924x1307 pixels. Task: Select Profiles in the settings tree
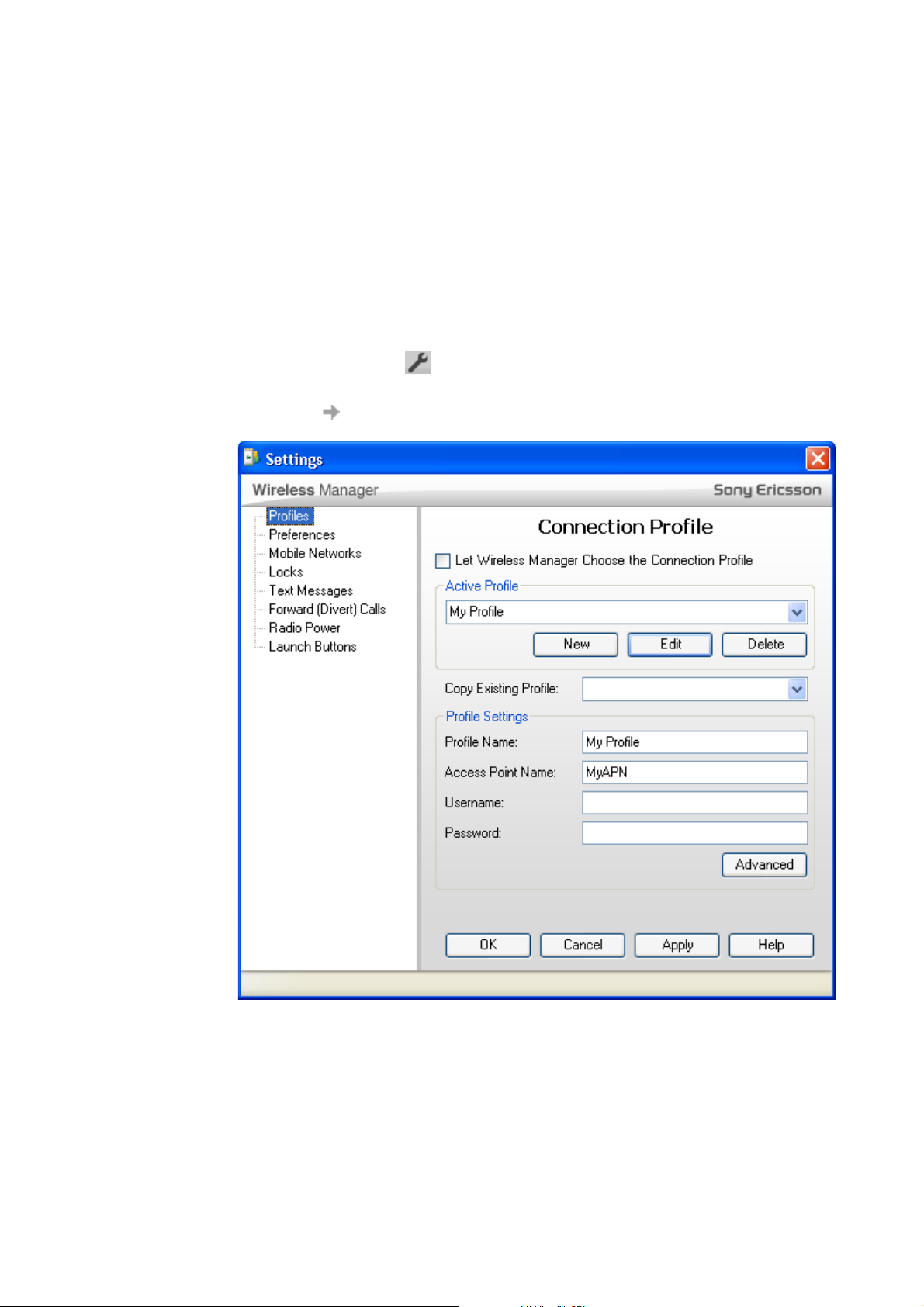(289, 516)
